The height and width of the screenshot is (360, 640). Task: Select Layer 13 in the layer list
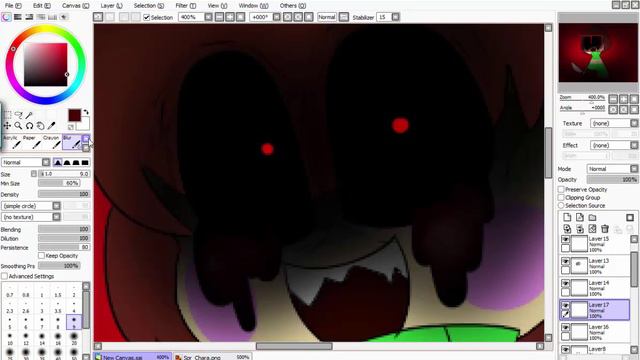coord(594,266)
